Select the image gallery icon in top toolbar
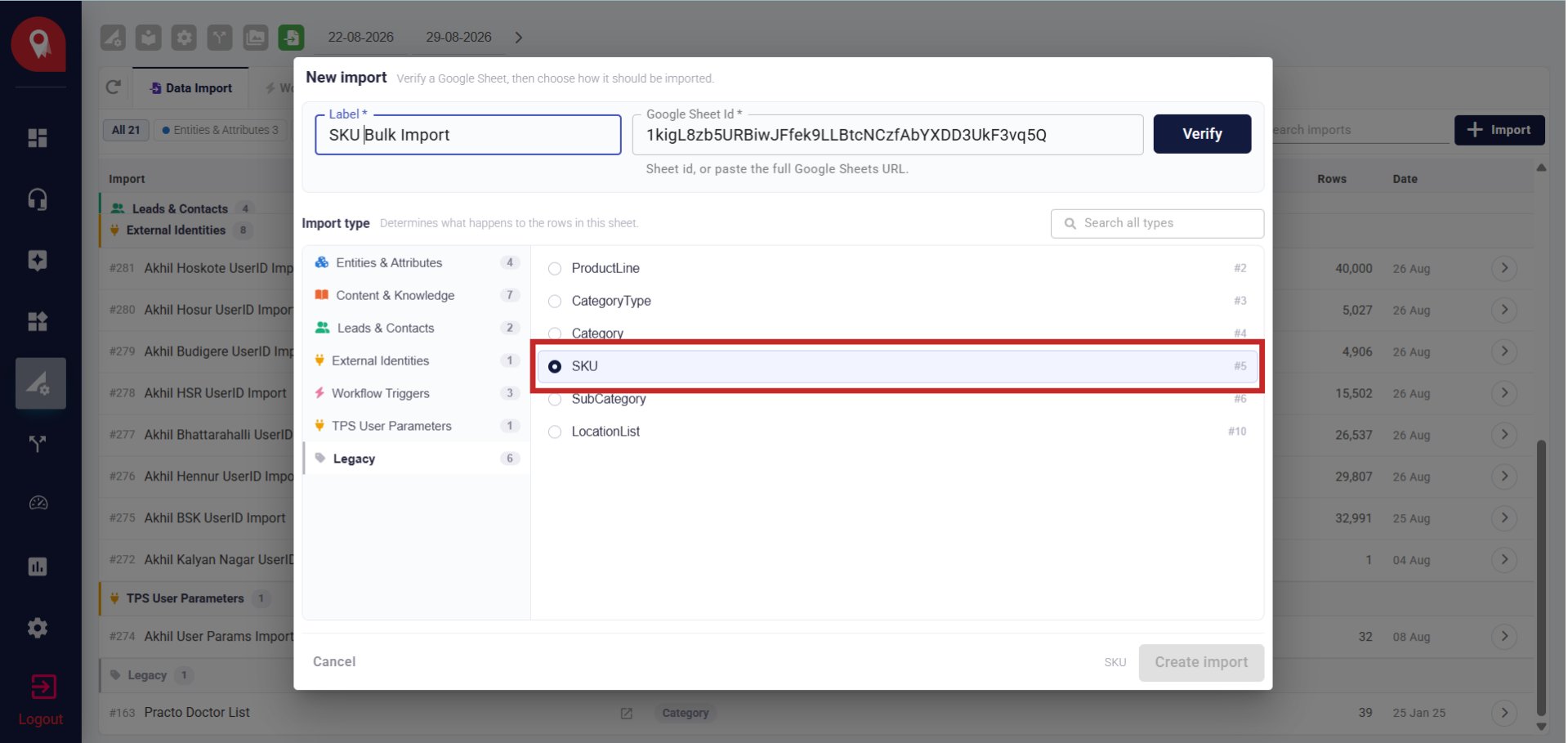The image size is (1568, 743). click(256, 38)
